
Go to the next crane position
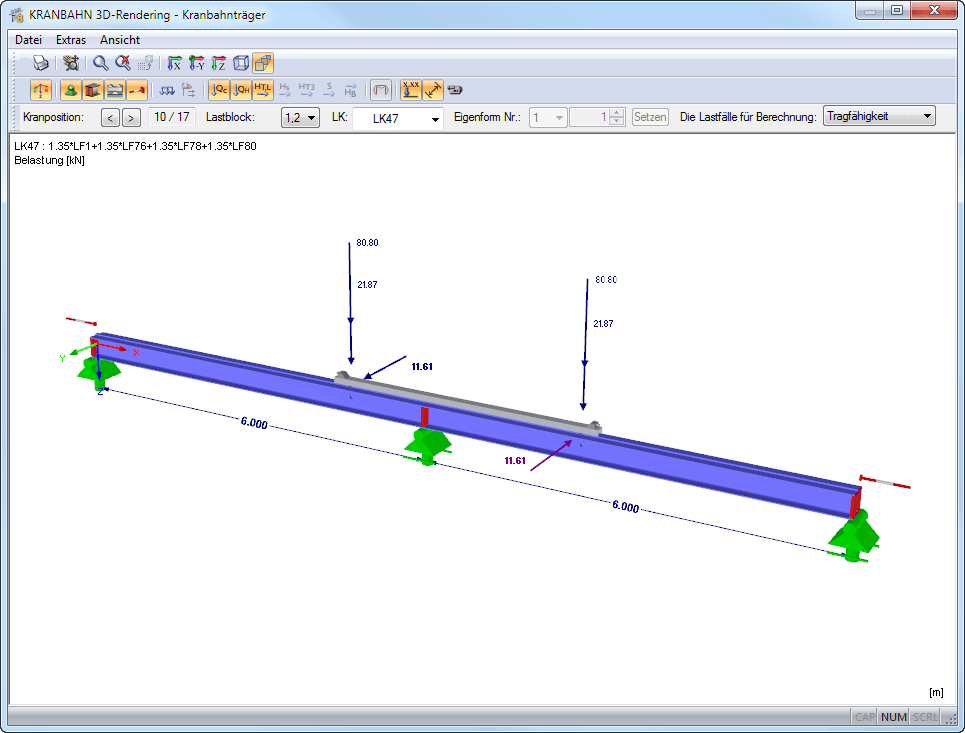pyautogui.click(x=132, y=118)
